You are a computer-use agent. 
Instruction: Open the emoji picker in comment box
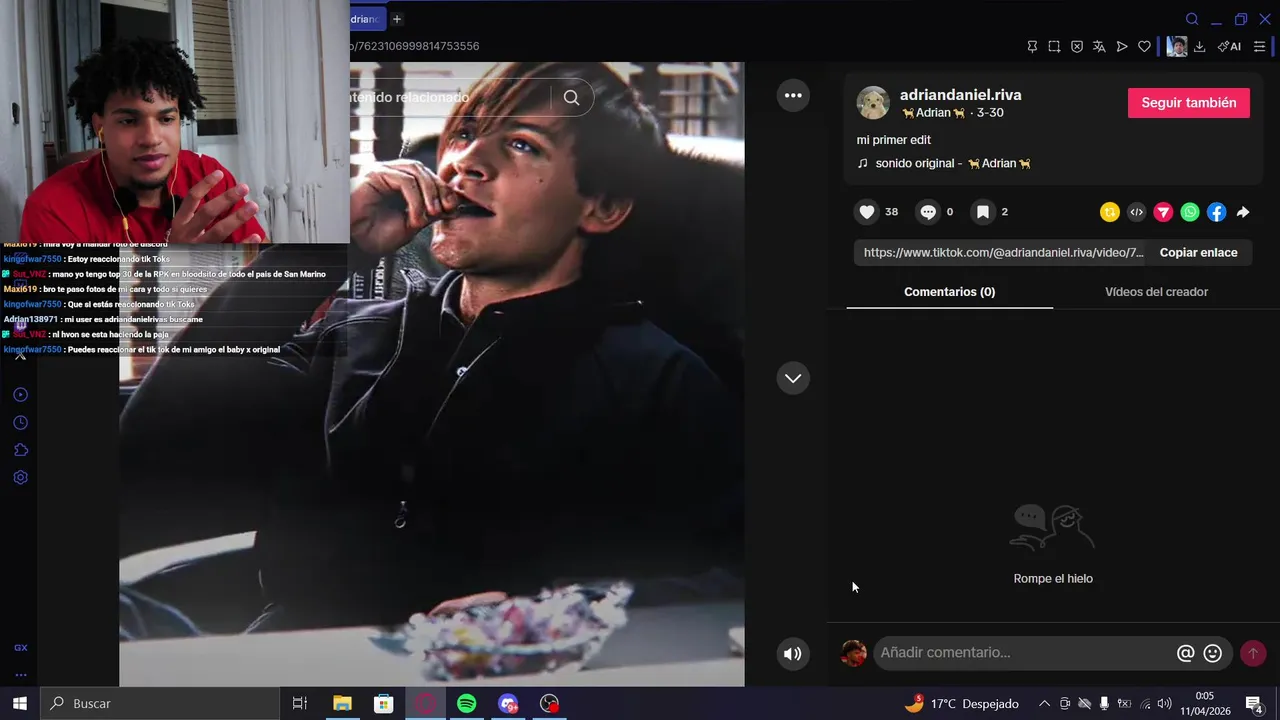pos(1213,653)
